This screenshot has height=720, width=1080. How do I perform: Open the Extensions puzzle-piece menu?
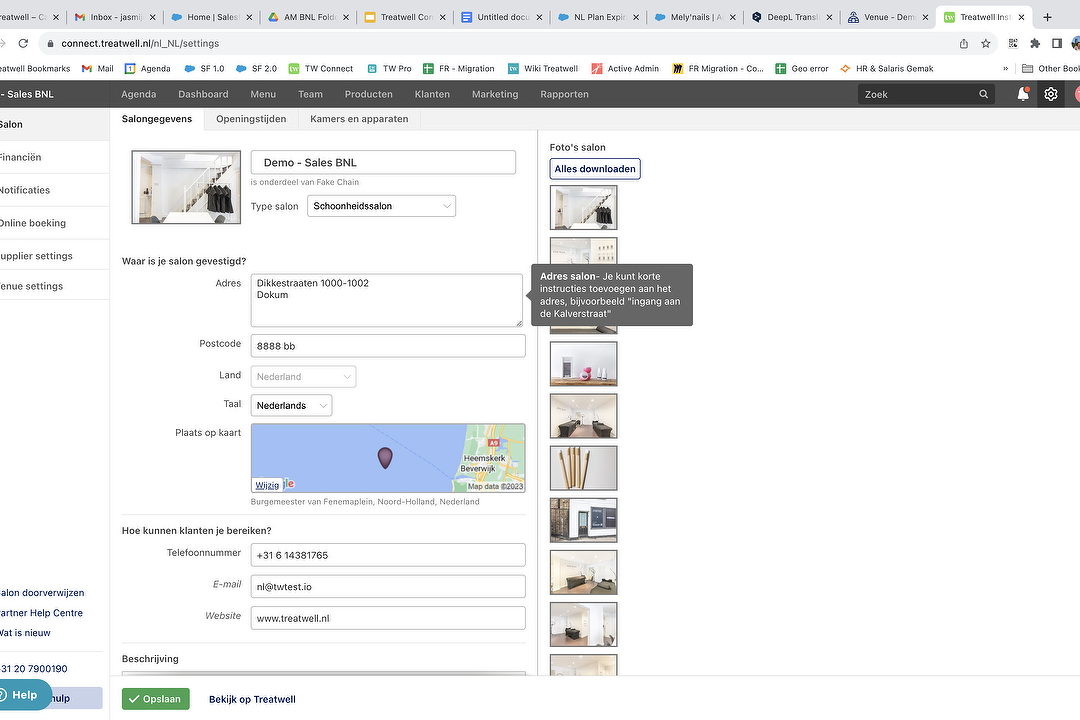pos(1035,43)
